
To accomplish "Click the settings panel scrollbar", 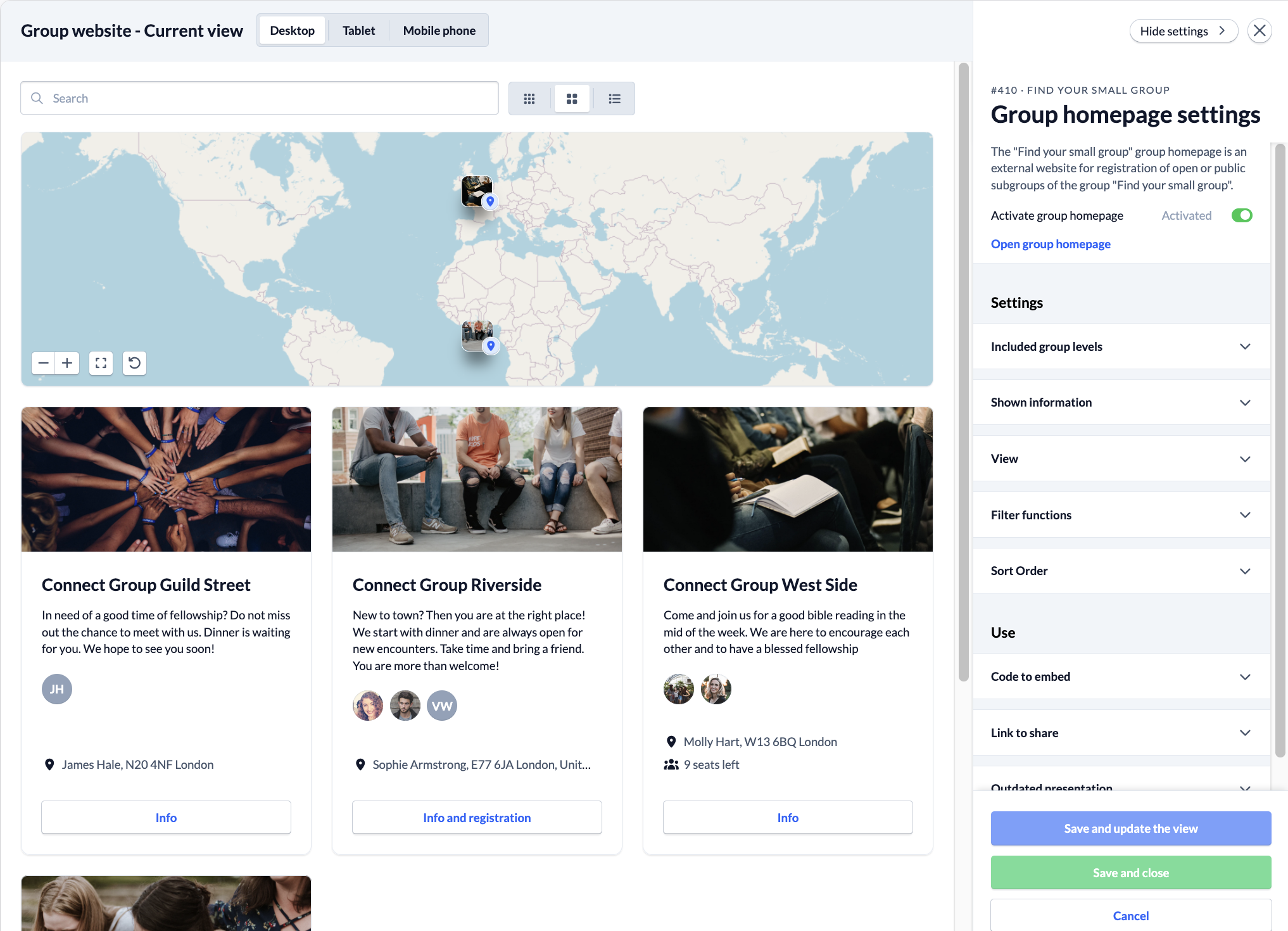I will (x=1280, y=450).
